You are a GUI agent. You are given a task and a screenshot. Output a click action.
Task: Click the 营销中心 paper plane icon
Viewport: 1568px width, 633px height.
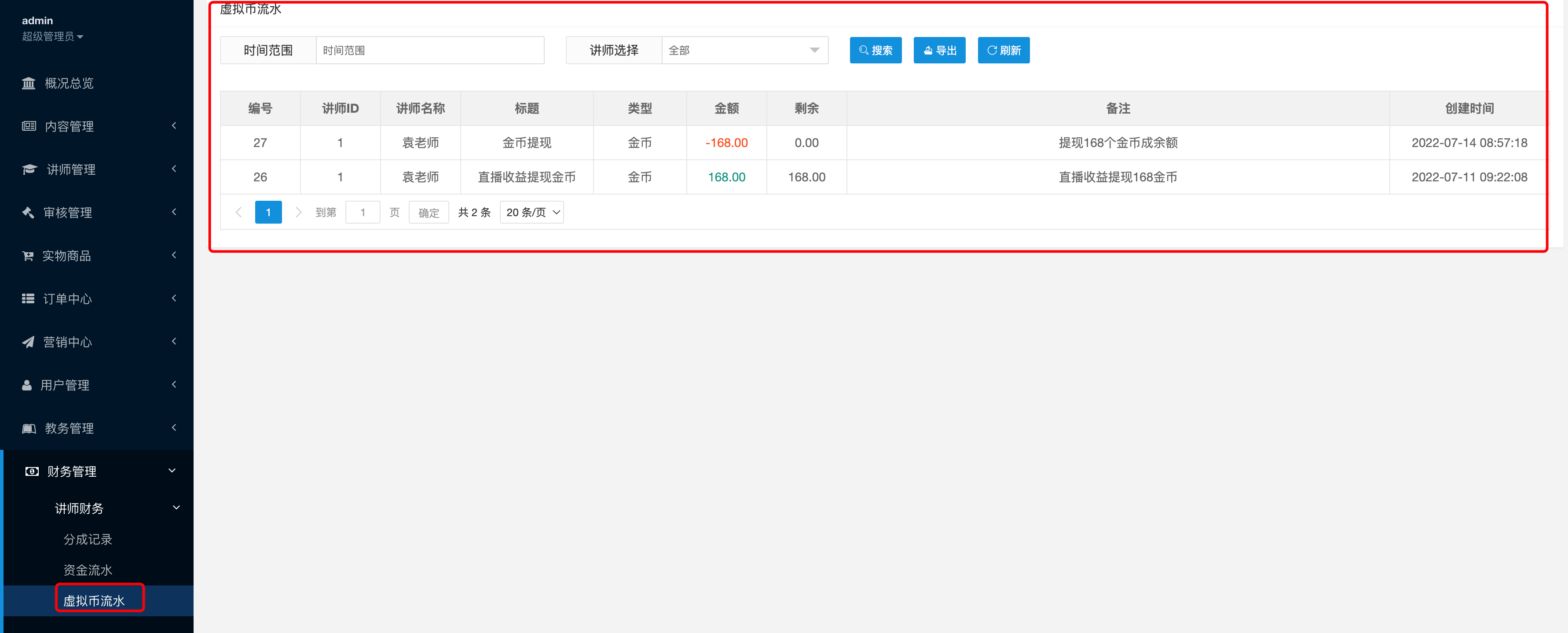click(28, 342)
